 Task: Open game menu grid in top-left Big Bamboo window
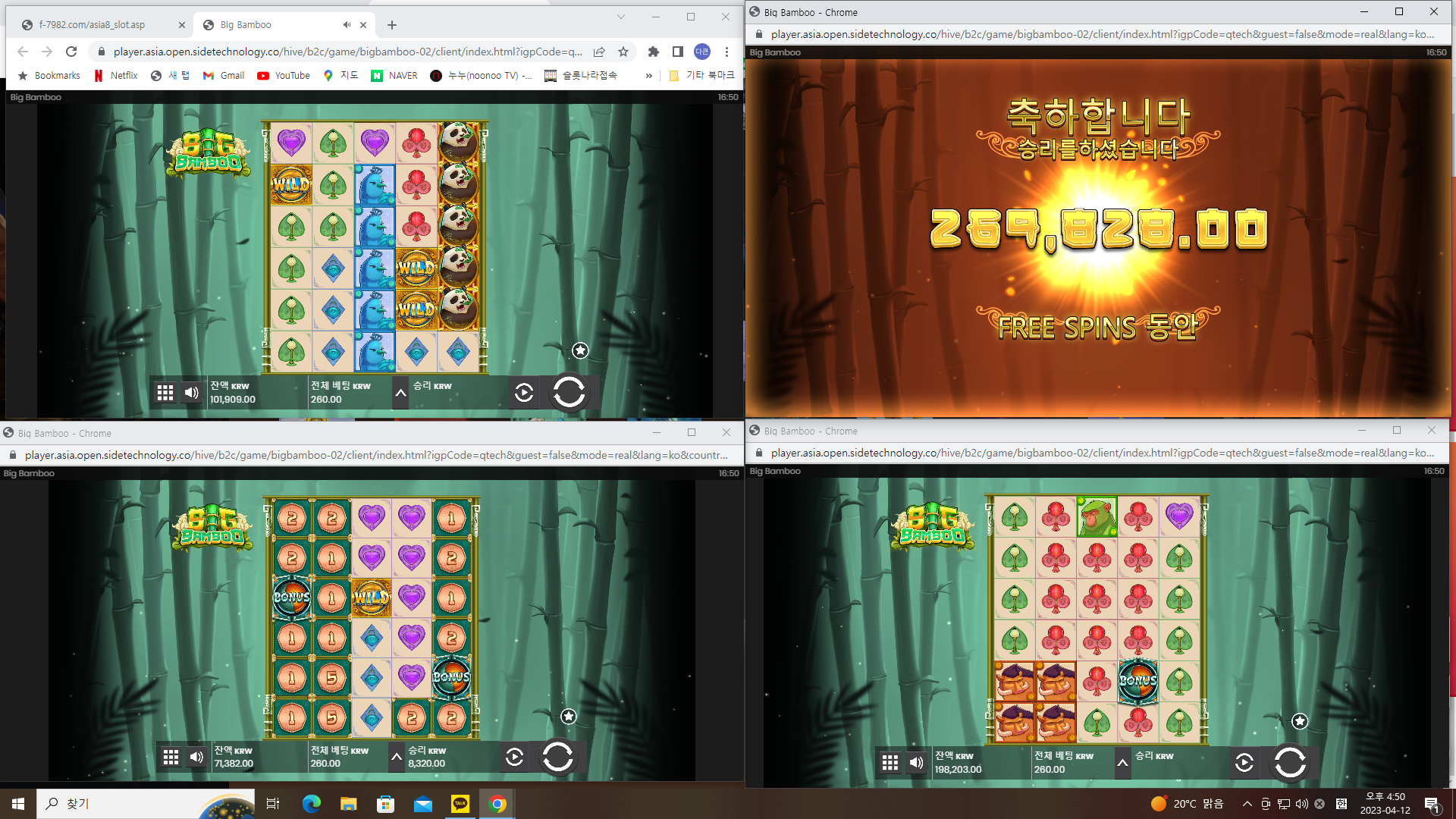pos(165,392)
